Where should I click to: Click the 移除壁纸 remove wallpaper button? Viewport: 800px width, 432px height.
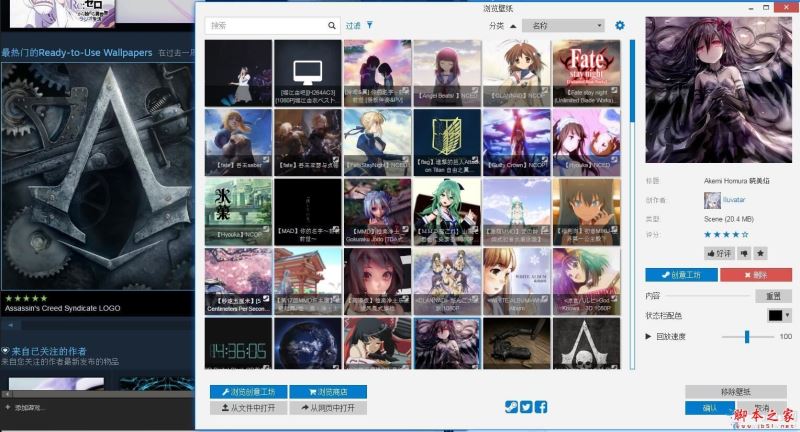pyautogui.click(x=736, y=392)
